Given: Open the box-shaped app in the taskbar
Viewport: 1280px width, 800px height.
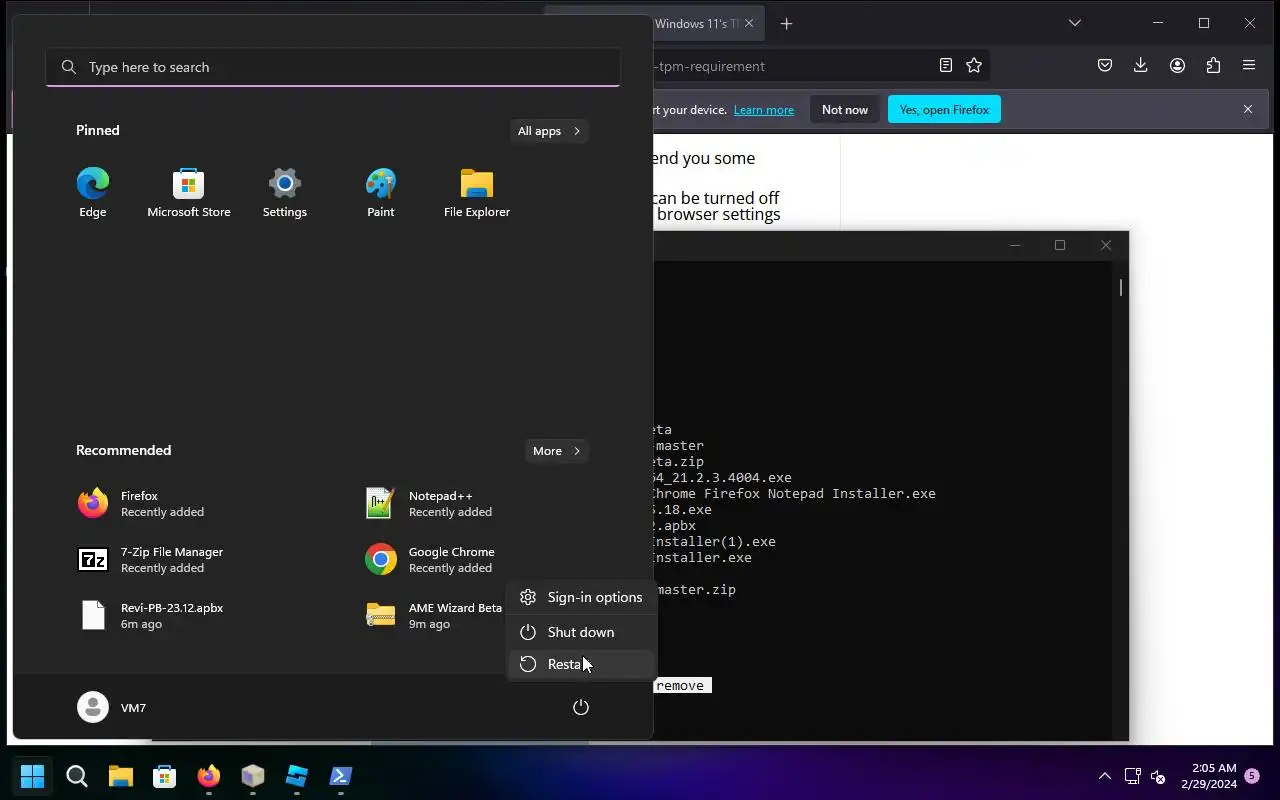Looking at the screenshot, I should pyautogui.click(x=253, y=776).
